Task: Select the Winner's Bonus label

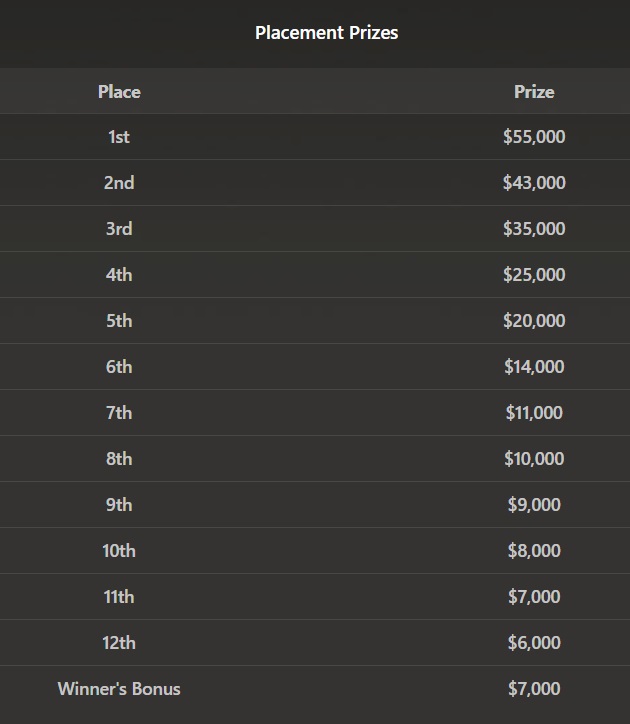Action: coord(119,689)
